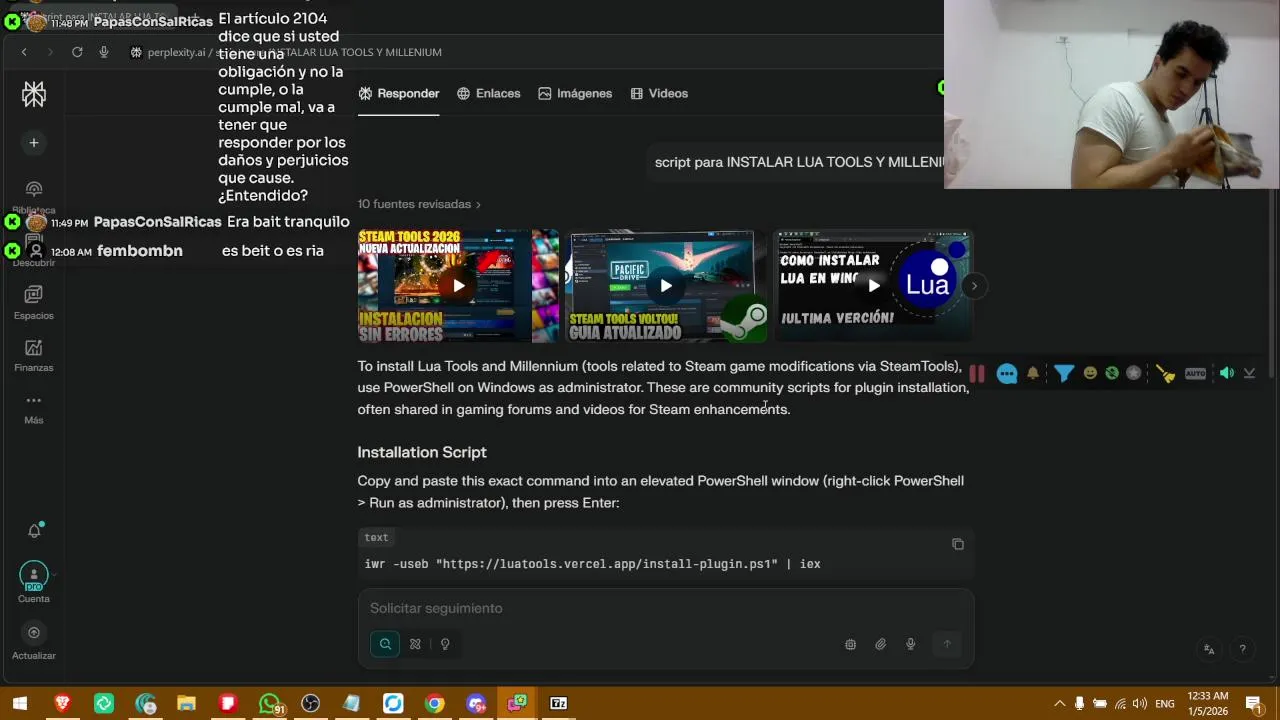
Task: Open Google Chrome in taskbar
Action: coord(434,703)
